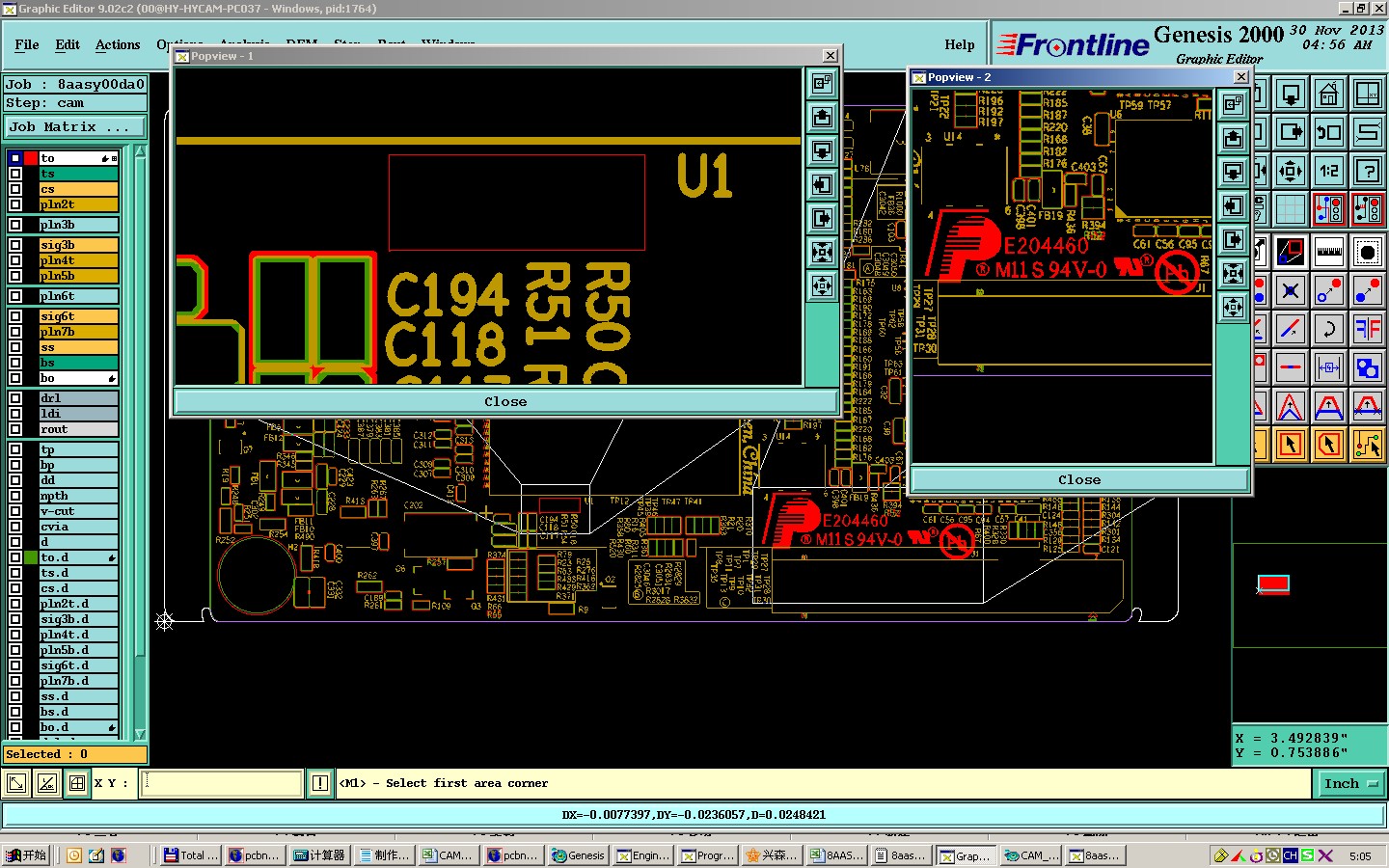This screenshot has height=868, width=1389.
Task: Click pan left icon in Popview 1
Action: click(822, 184)
